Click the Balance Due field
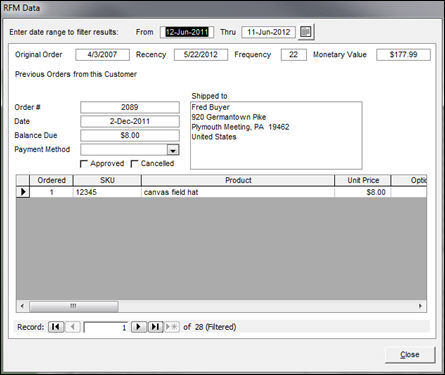445x375 pixels. [x=130, y=135]
